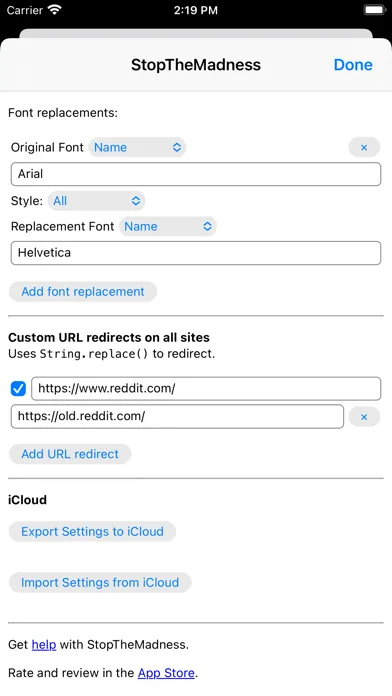Viewport: 392px width, 696px height.
Task: Import Settings from iCloud
Action: point(100,582)
